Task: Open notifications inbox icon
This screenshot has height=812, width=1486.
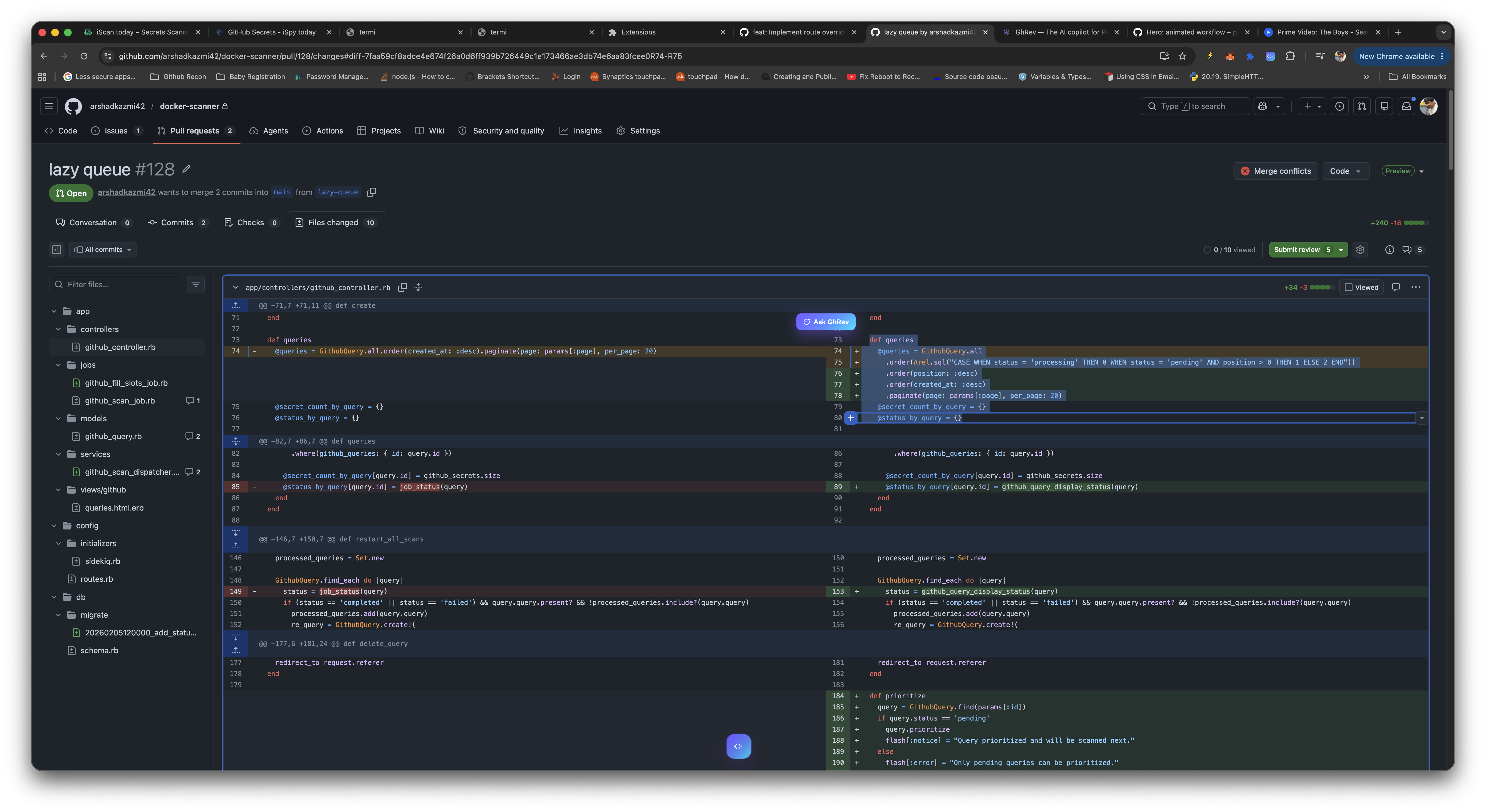Action: 1406,106
